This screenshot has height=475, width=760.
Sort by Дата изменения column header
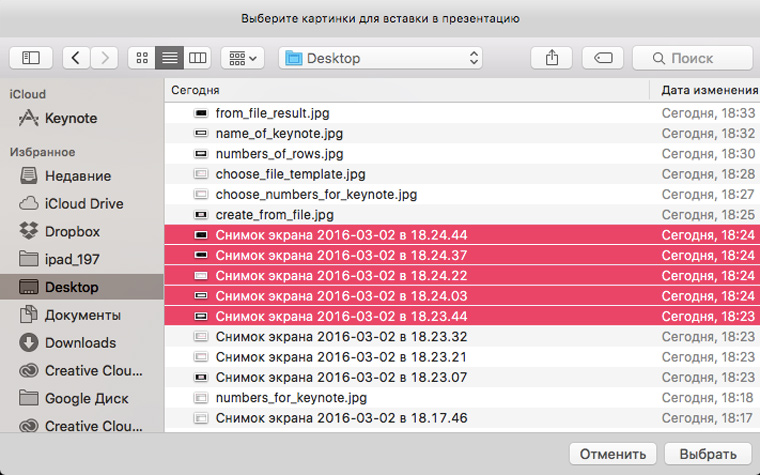(x=705, y=90)
